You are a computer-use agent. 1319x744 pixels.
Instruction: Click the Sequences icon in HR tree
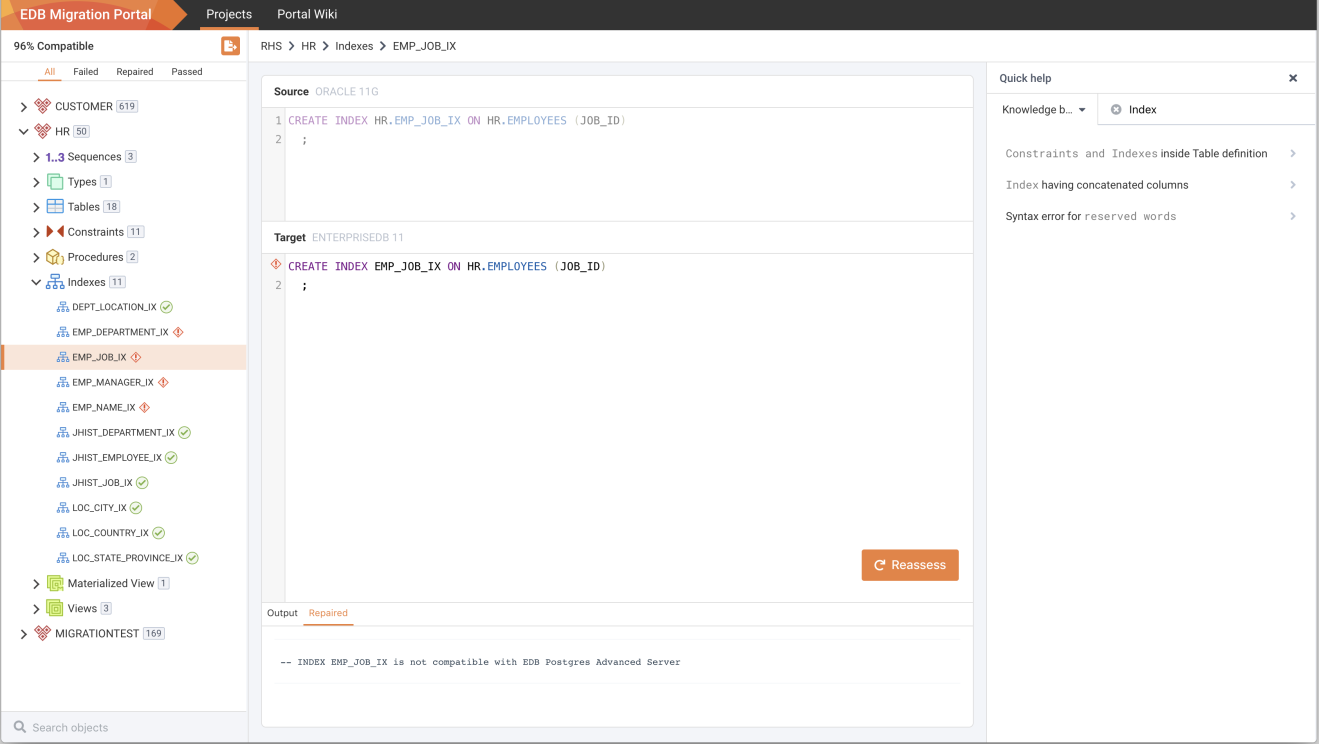pos(55,157)
